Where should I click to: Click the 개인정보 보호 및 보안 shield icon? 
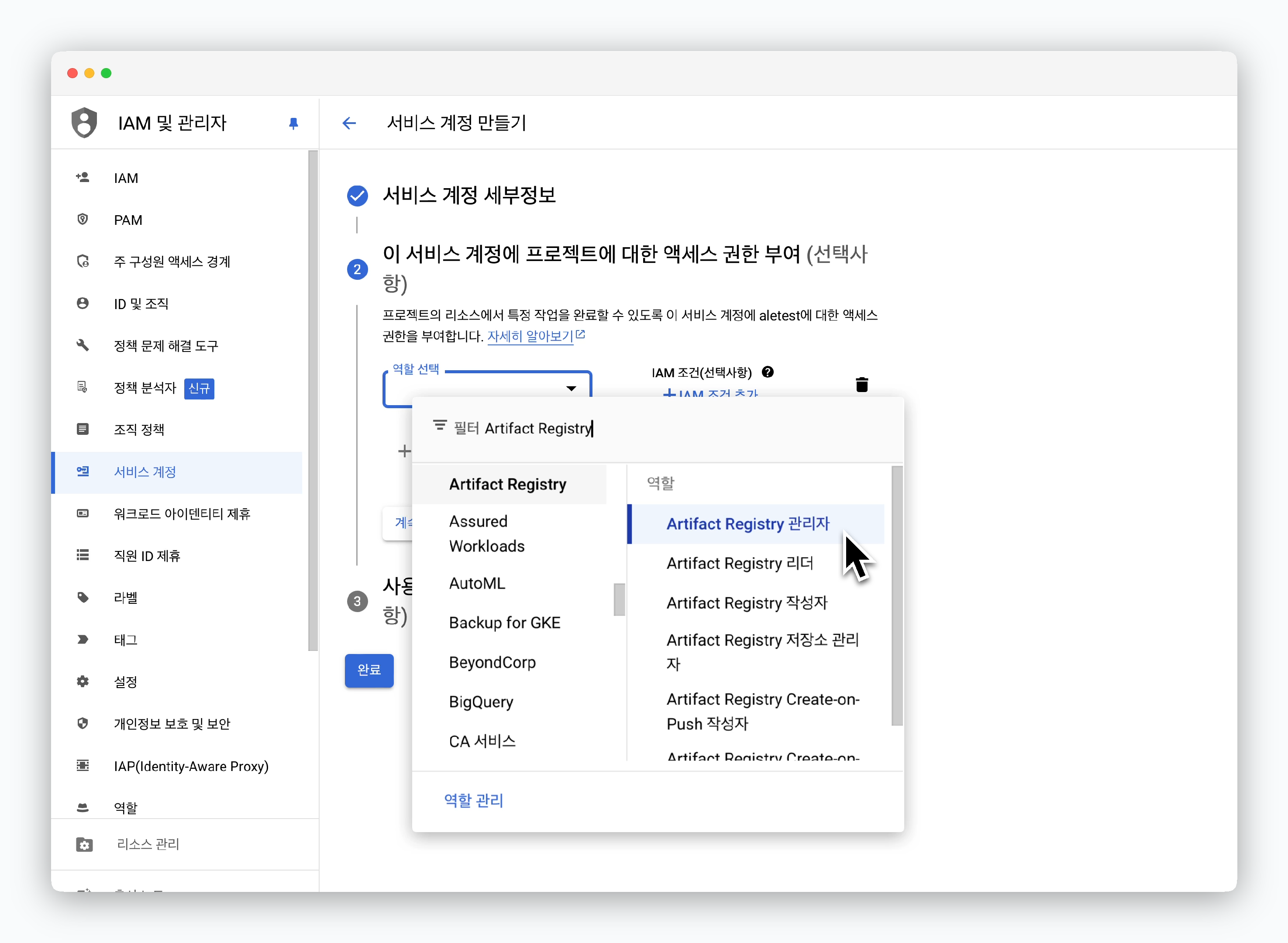coord(83,723)
